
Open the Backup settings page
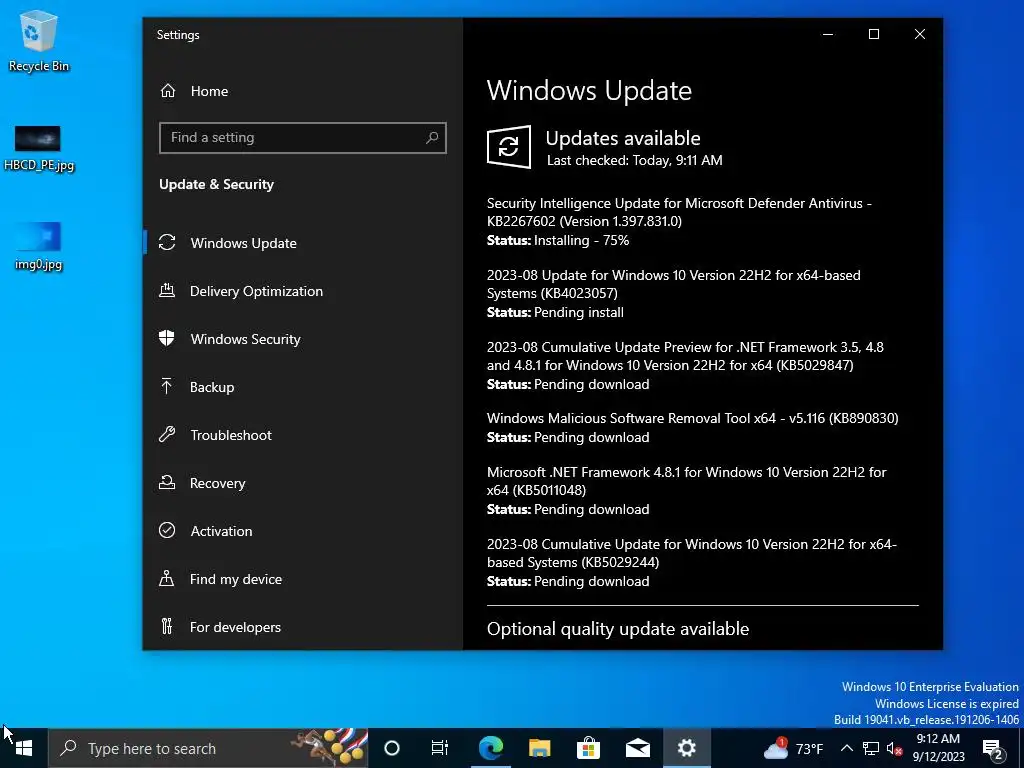(303, 387)
